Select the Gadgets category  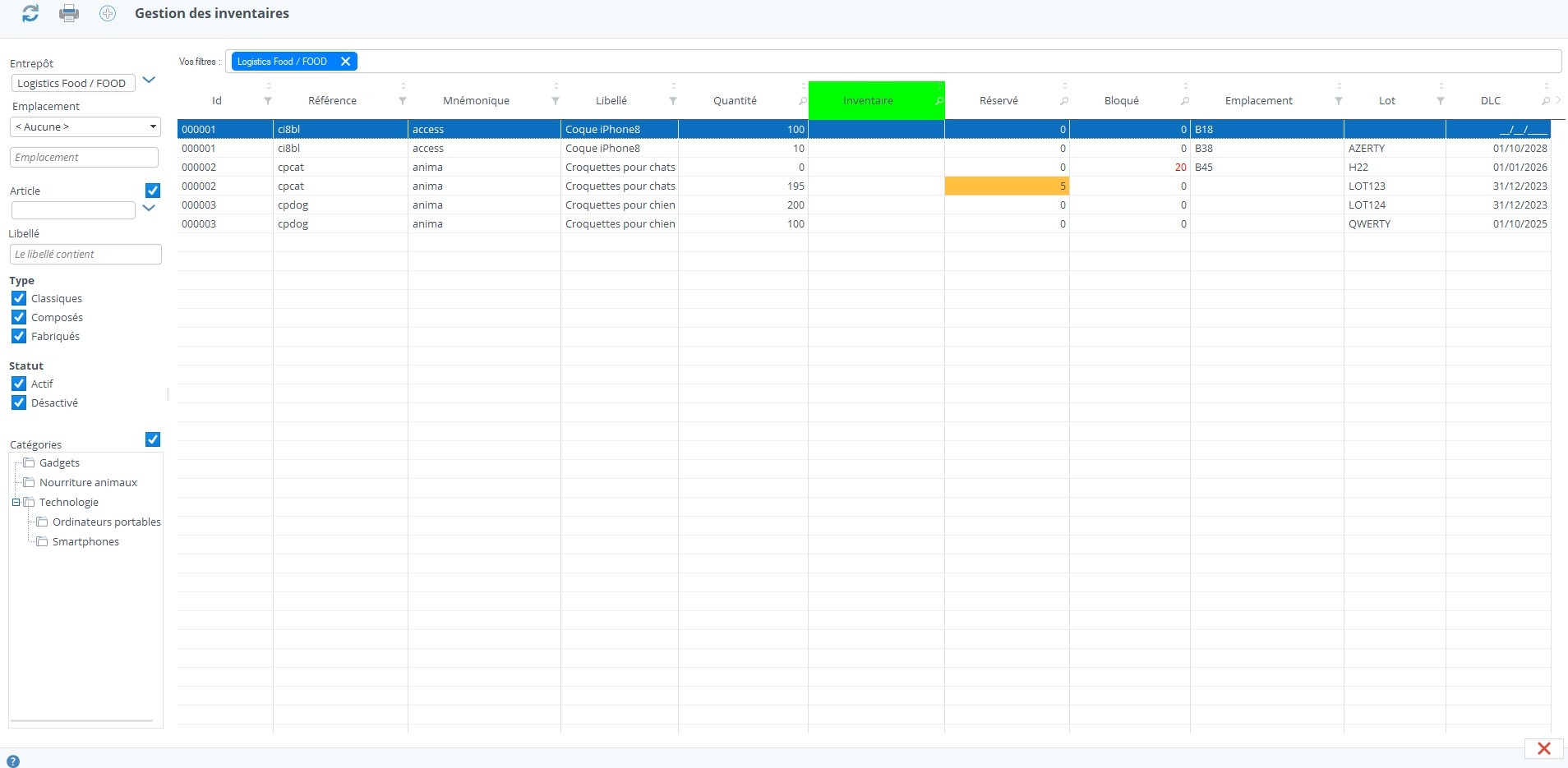pos(59,462)
